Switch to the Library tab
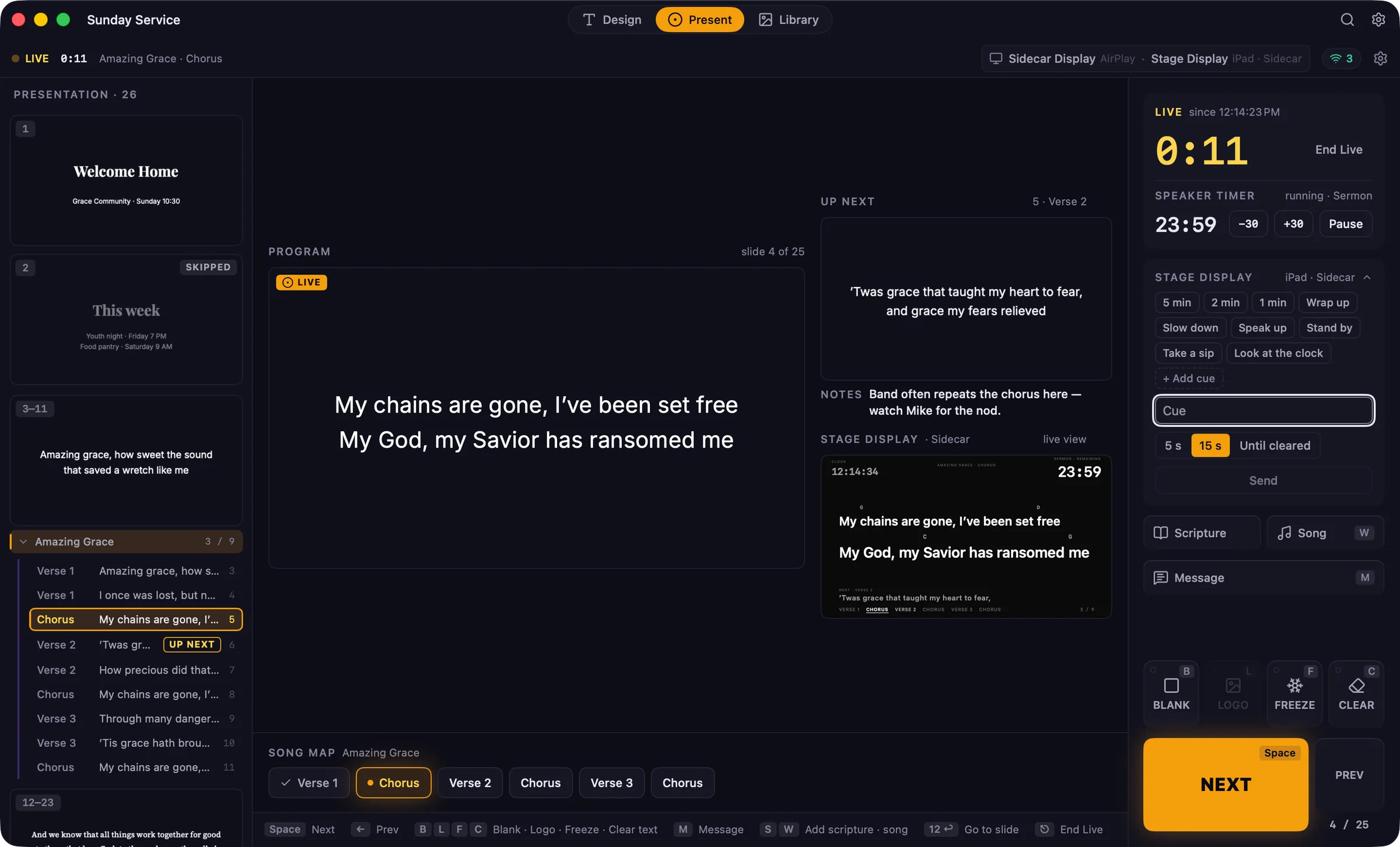The height and width of the screenshot is (847, 1400). click(788, 20)
